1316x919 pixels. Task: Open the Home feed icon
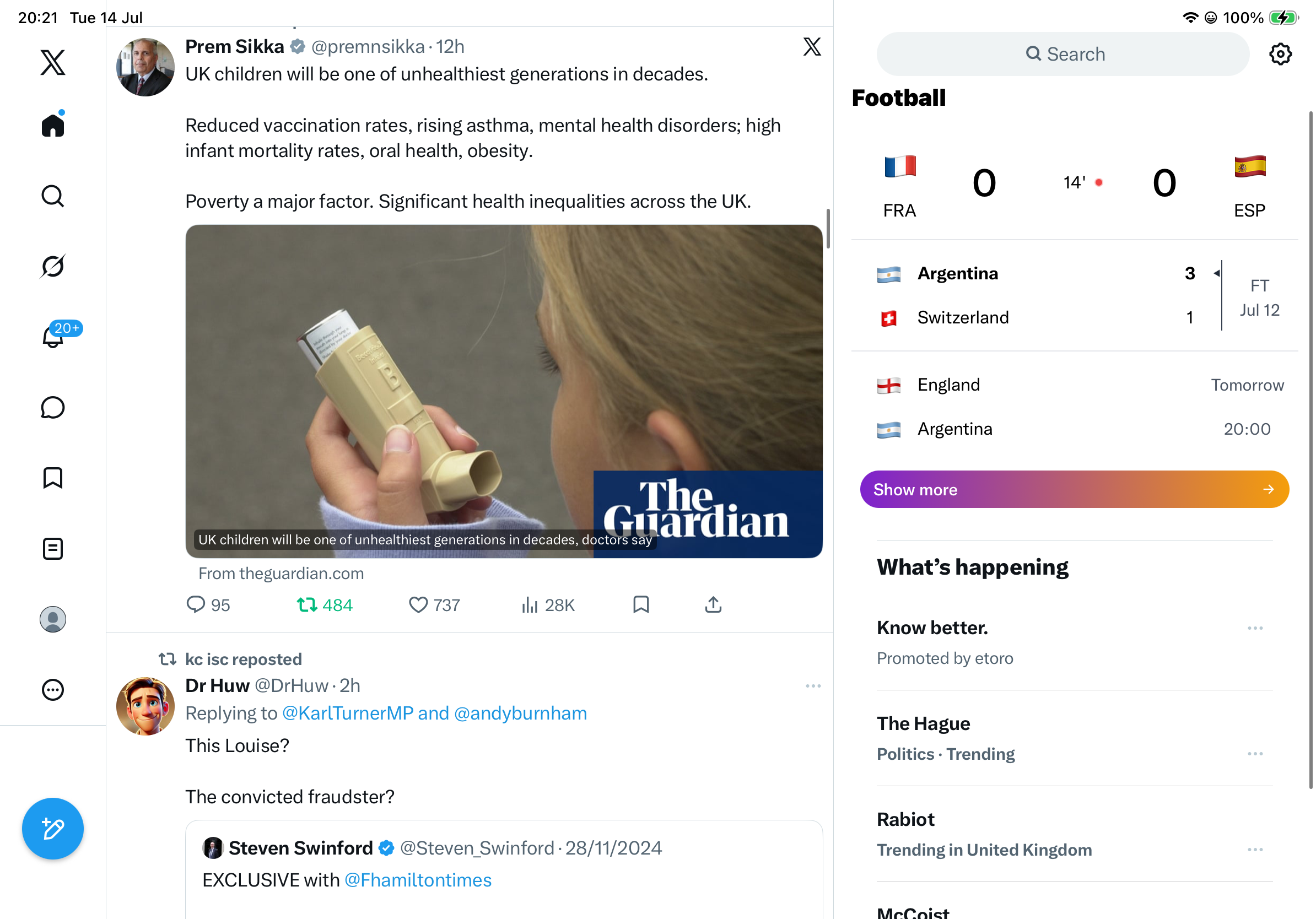pyautogui.click(x=53, y=125)
